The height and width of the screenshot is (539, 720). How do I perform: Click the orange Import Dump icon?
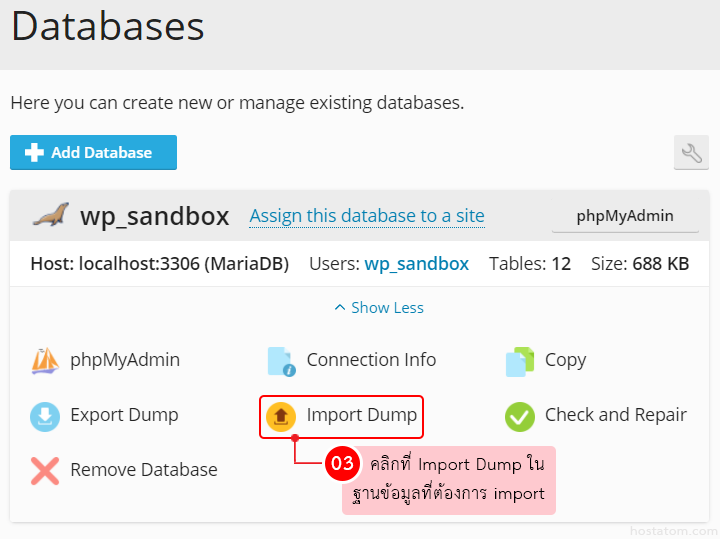(282, 416)
